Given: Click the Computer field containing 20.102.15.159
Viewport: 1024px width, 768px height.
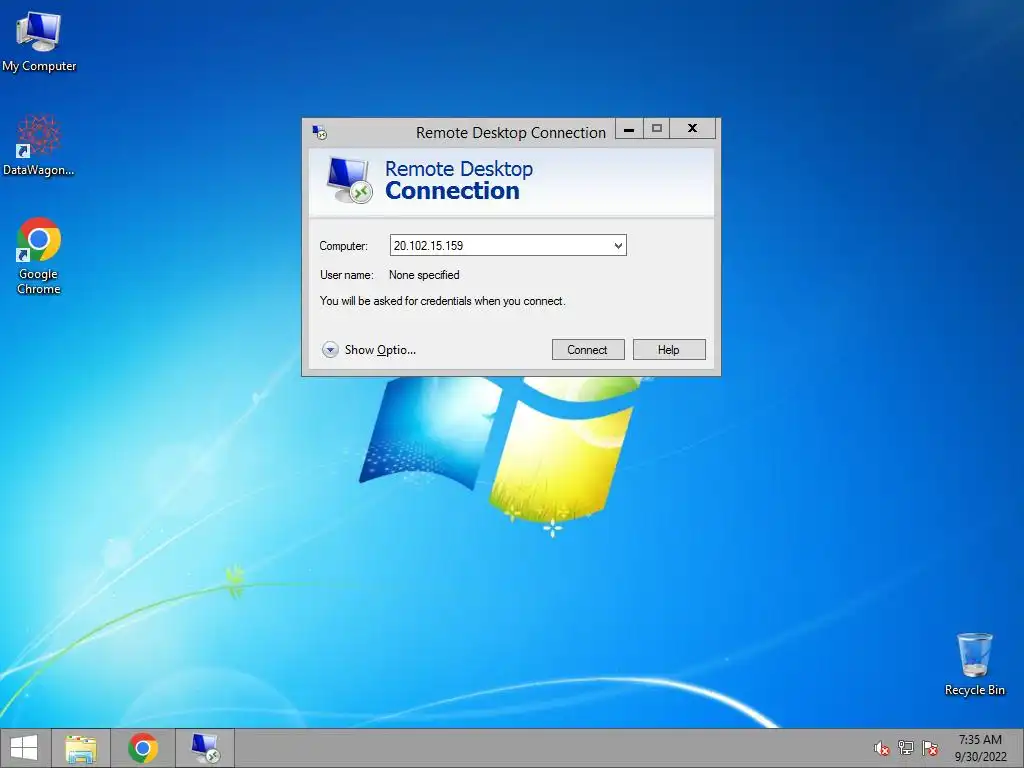Looking at the screenshot, I should click(508, 246).
